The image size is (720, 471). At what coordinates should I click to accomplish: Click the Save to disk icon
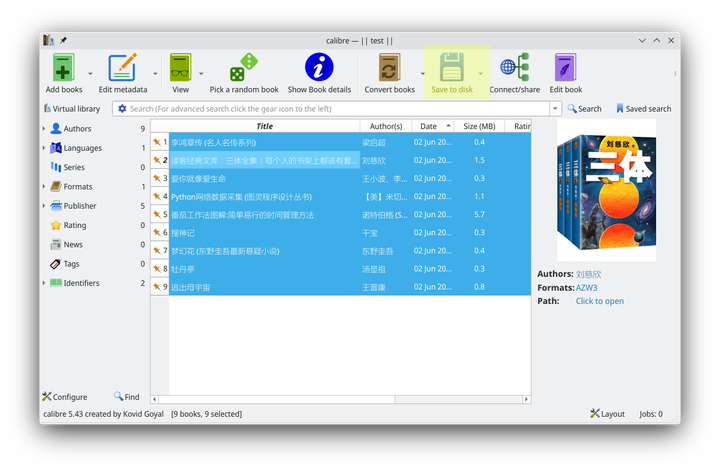pos(451,68)
